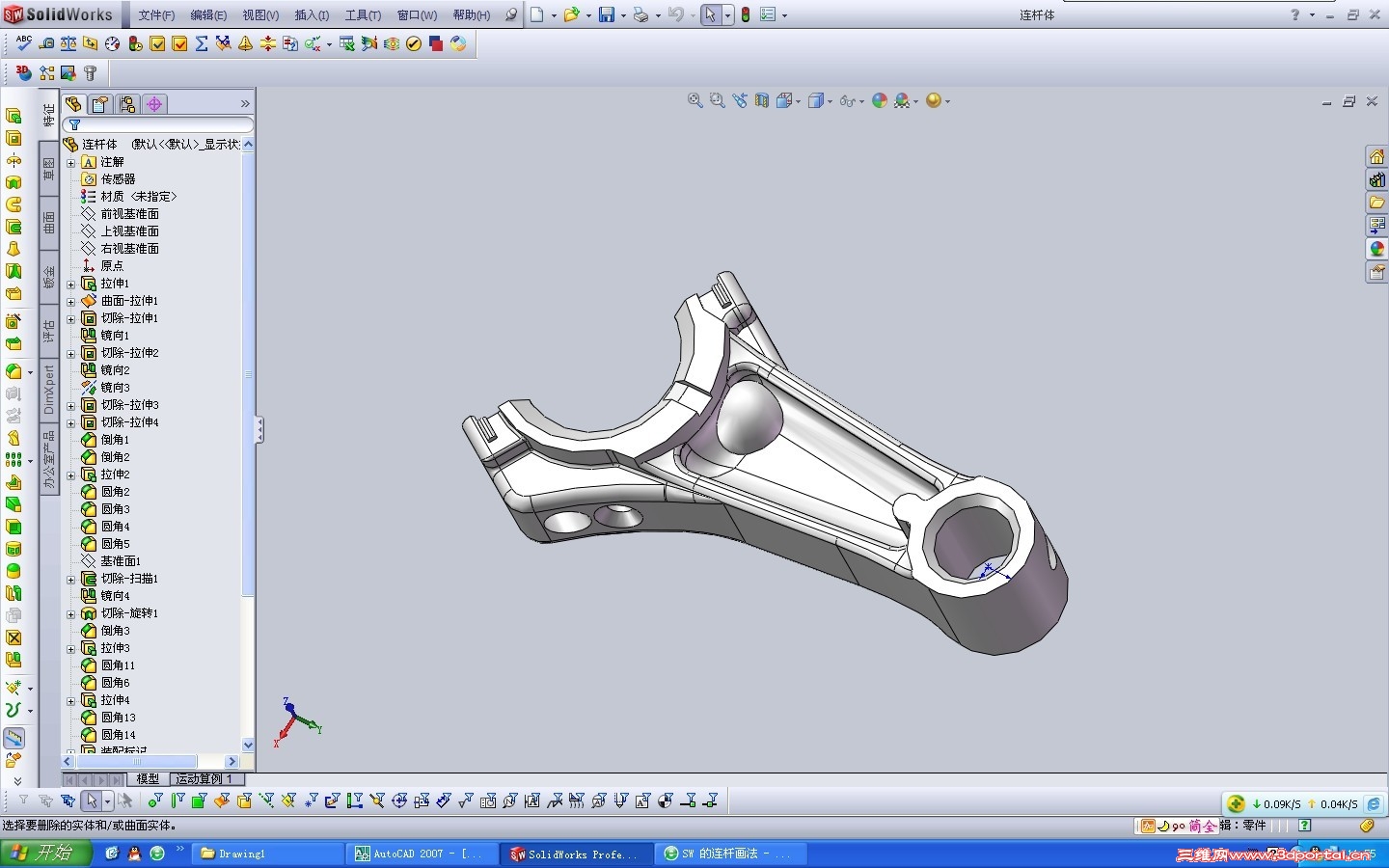
Task: Expand the 曲面-拉伸1 feature node
Action: [70, 302]
